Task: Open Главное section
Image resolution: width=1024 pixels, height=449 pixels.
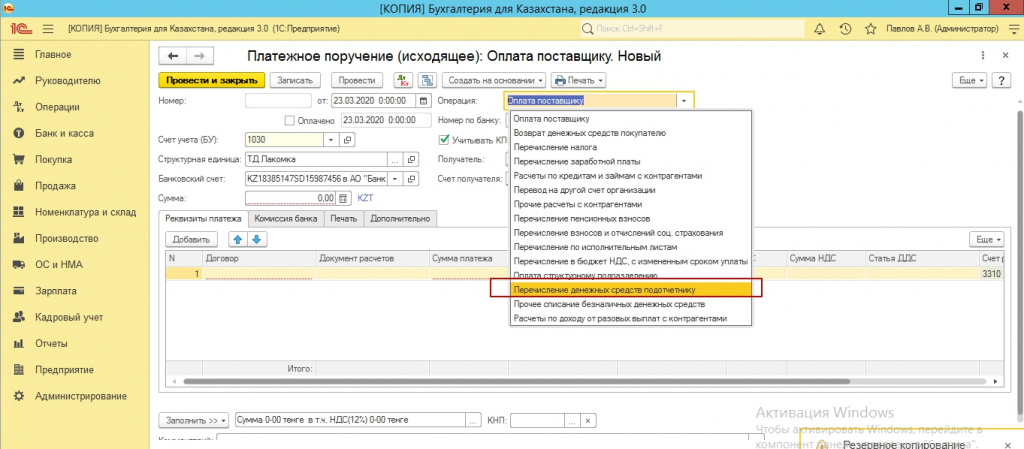Action: [x=53, y=54]
